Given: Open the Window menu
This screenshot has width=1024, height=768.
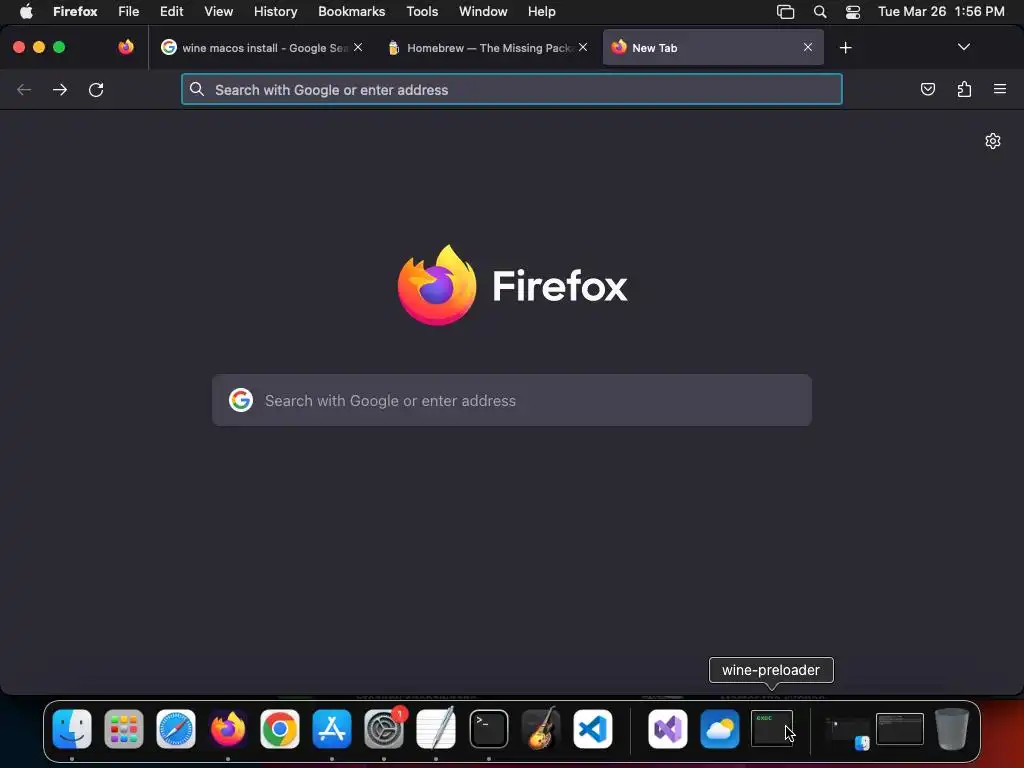Looking at the screenshot, I should [483, 11].
